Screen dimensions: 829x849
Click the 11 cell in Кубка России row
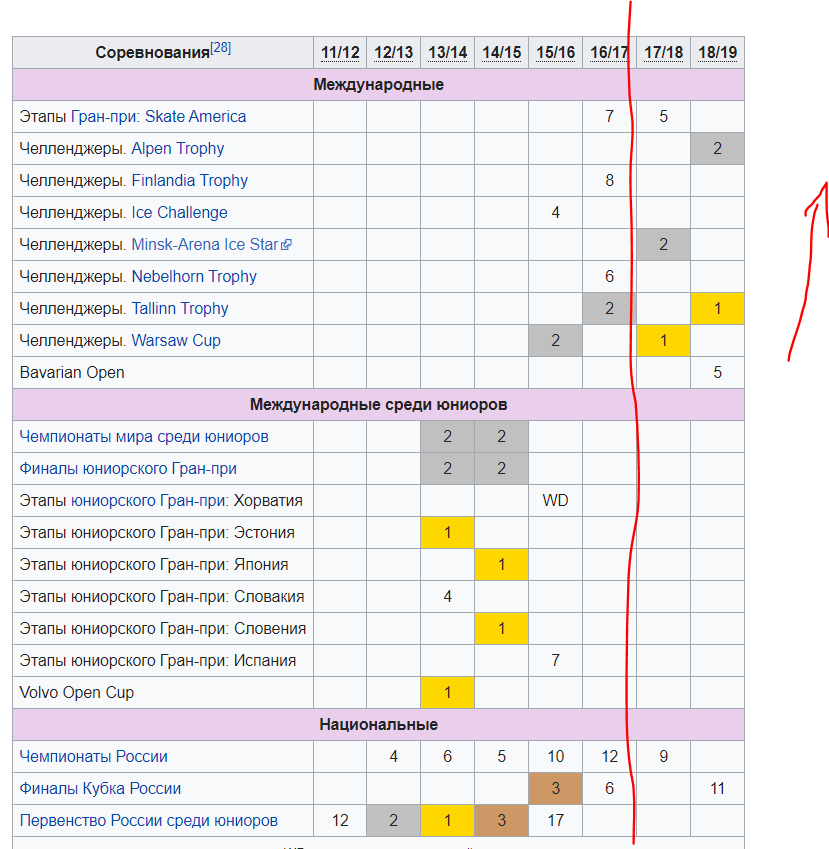(717, 788)
